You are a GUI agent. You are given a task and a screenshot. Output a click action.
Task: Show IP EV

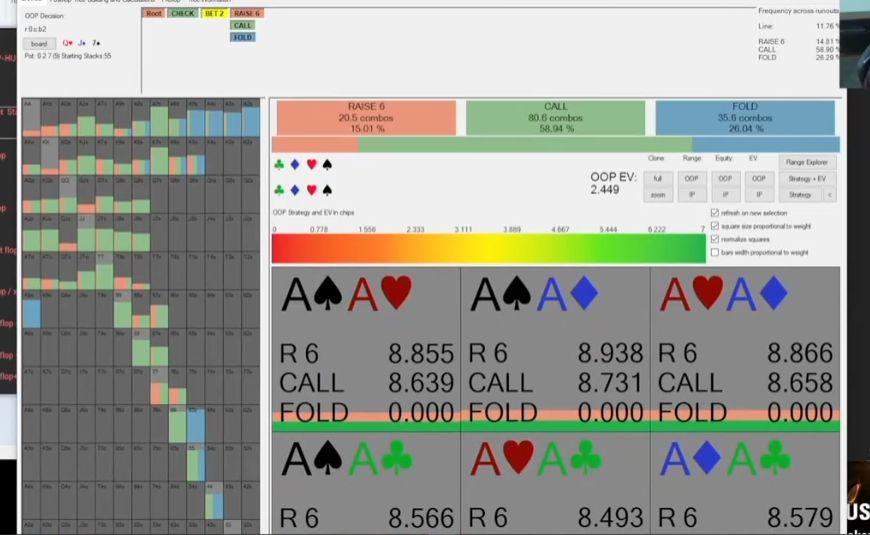[x=758, y=195]
